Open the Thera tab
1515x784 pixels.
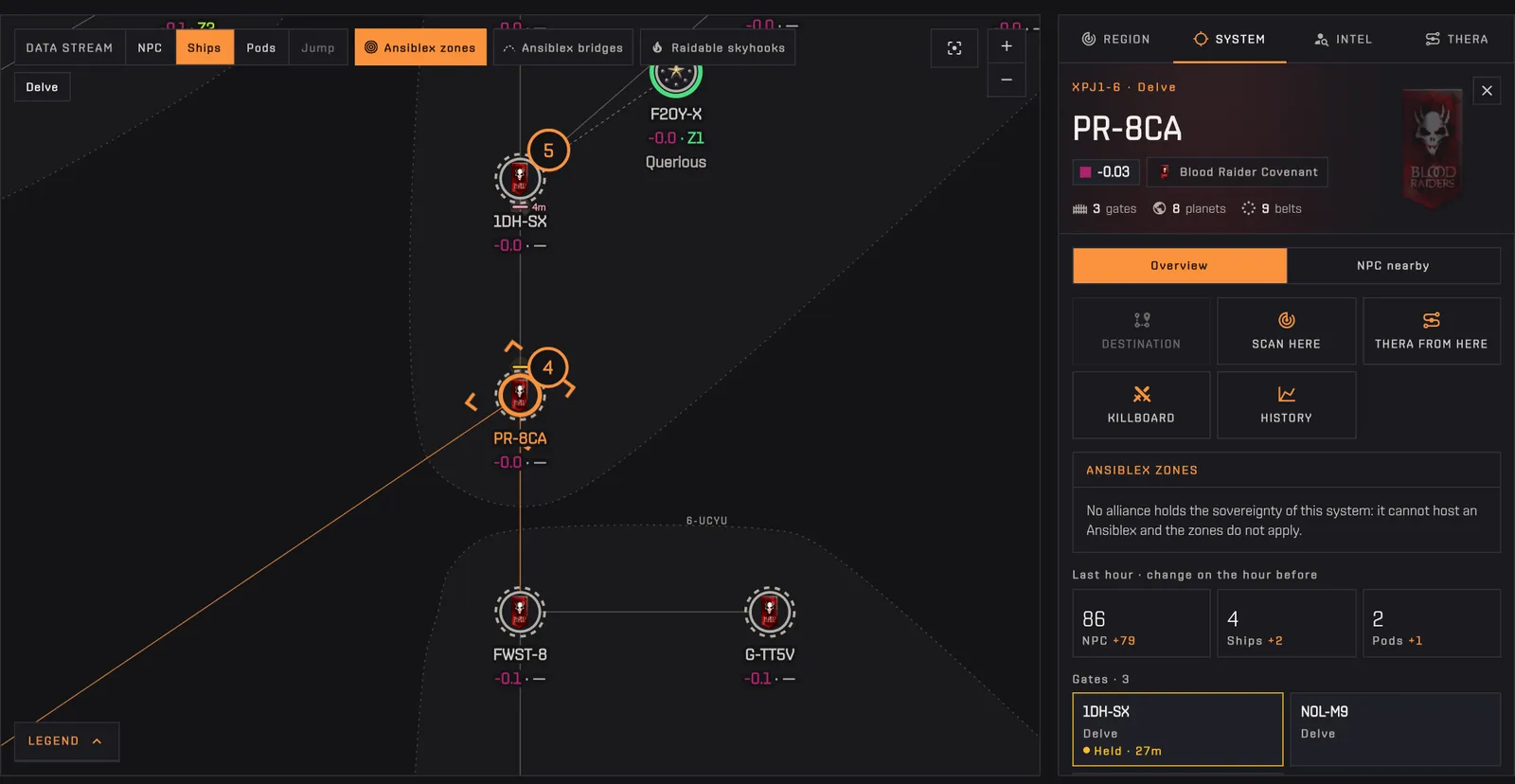coord(1456,39)
